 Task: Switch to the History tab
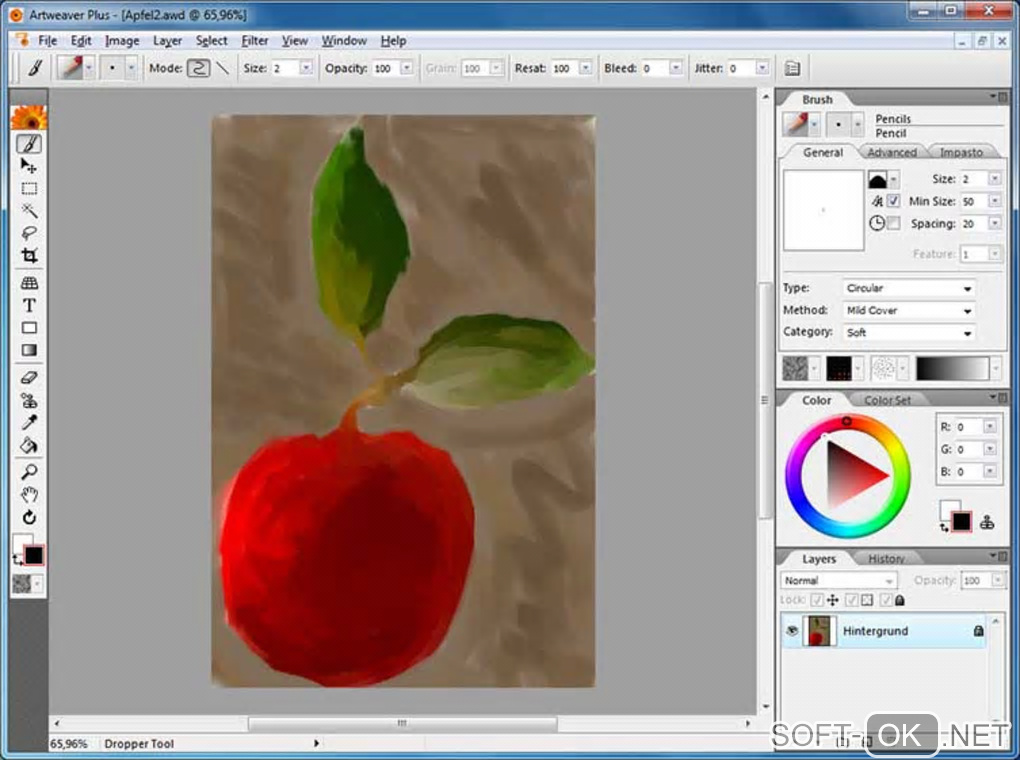pos(886,559)
